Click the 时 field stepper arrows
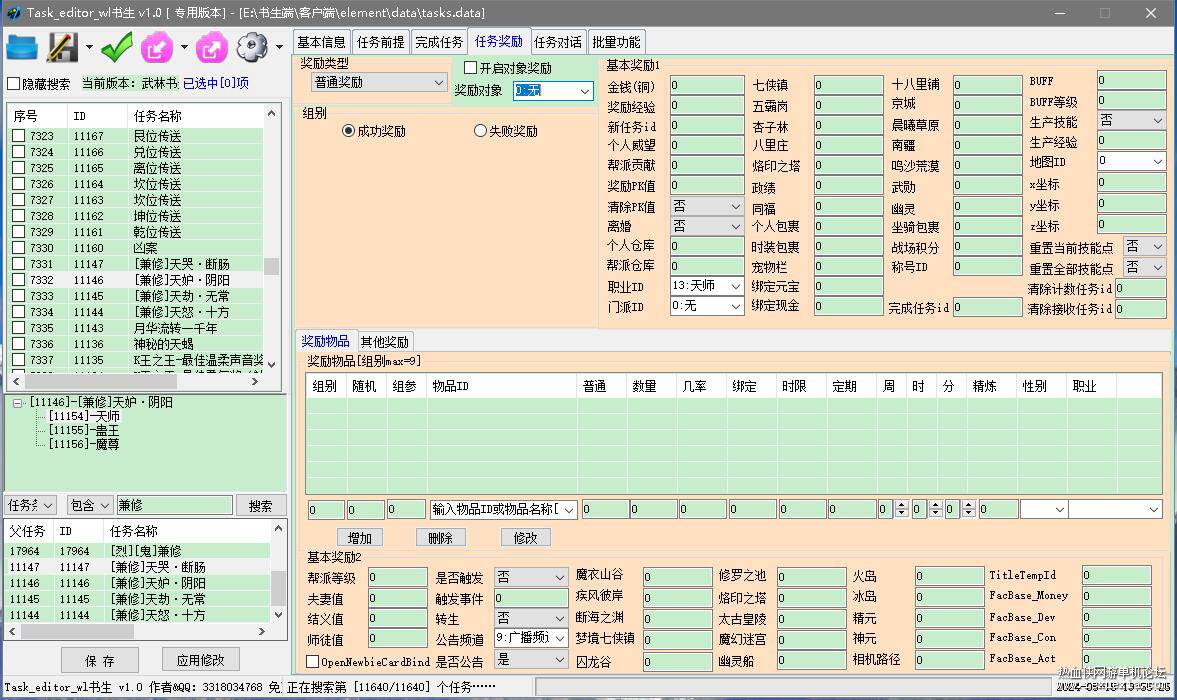 pyautogui.click(x=935, y=509)
